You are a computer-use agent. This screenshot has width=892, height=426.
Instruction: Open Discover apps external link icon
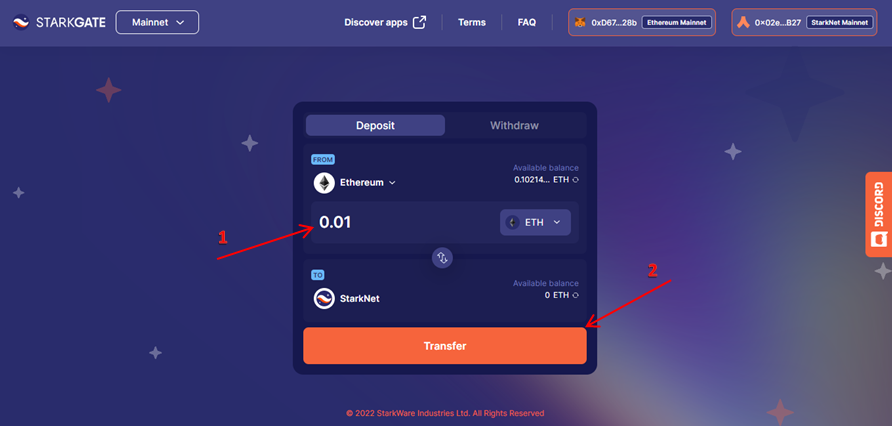[419, 22]
